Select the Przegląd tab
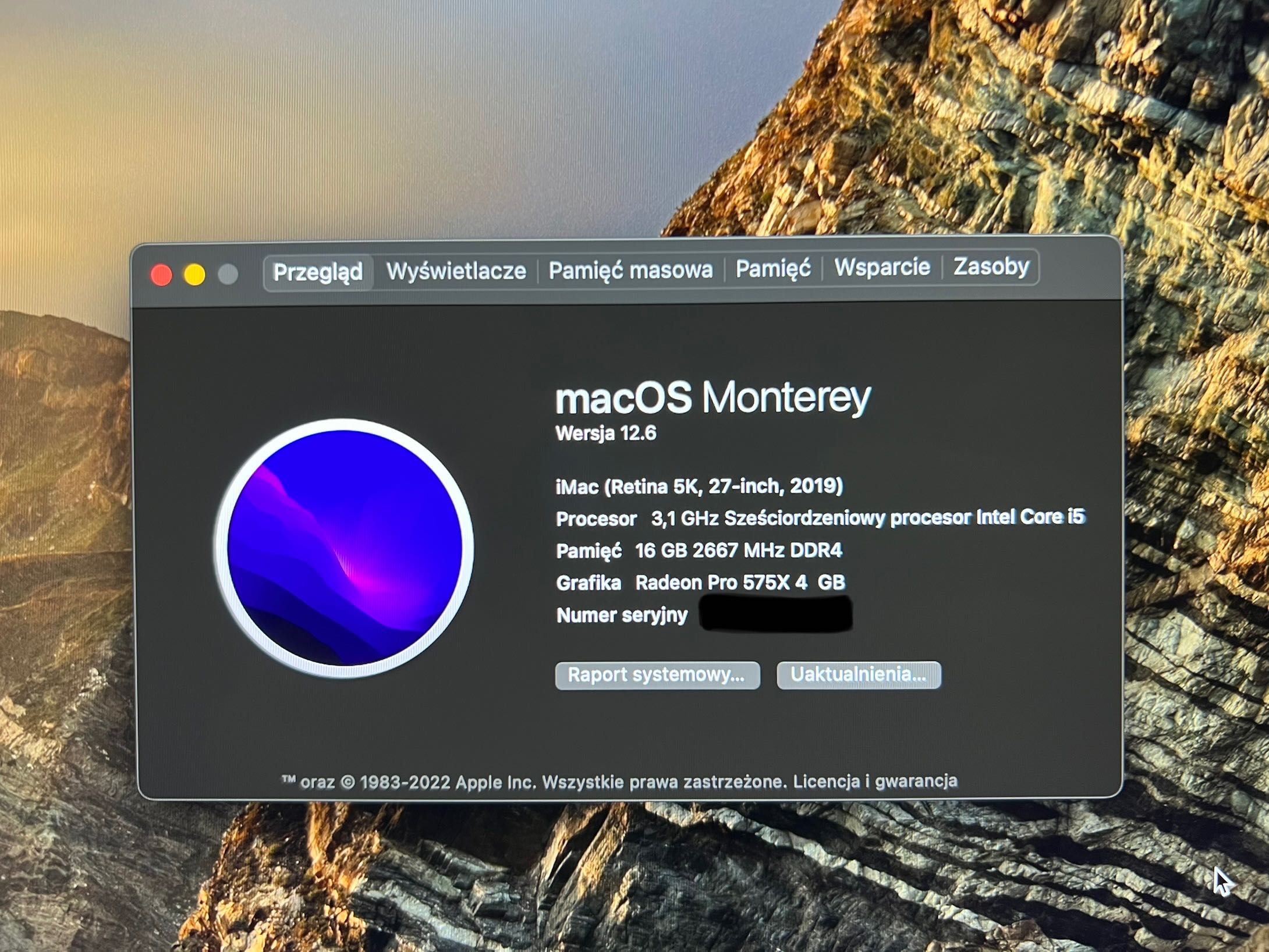 click(x=318, y=272)
